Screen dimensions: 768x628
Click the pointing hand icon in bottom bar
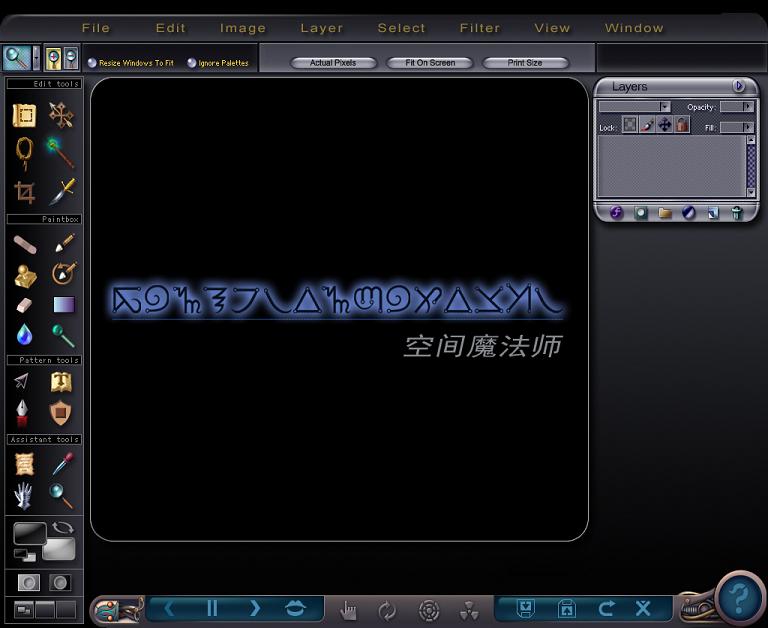coord(348,610)
